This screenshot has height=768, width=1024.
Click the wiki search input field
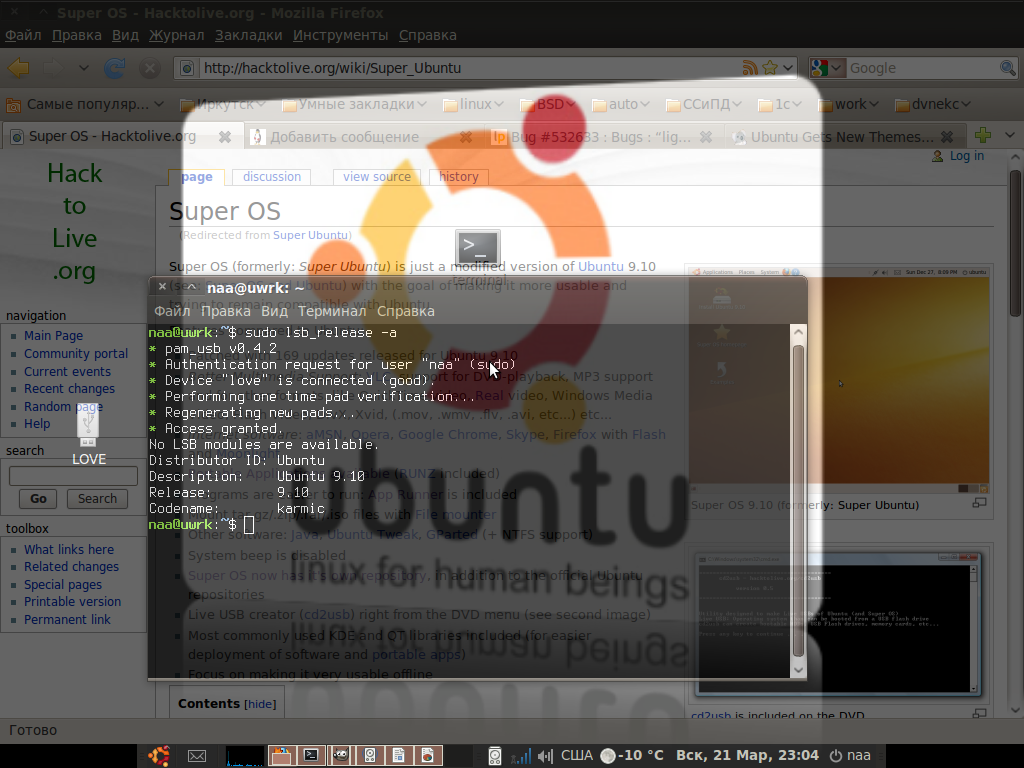click(73, 475)
